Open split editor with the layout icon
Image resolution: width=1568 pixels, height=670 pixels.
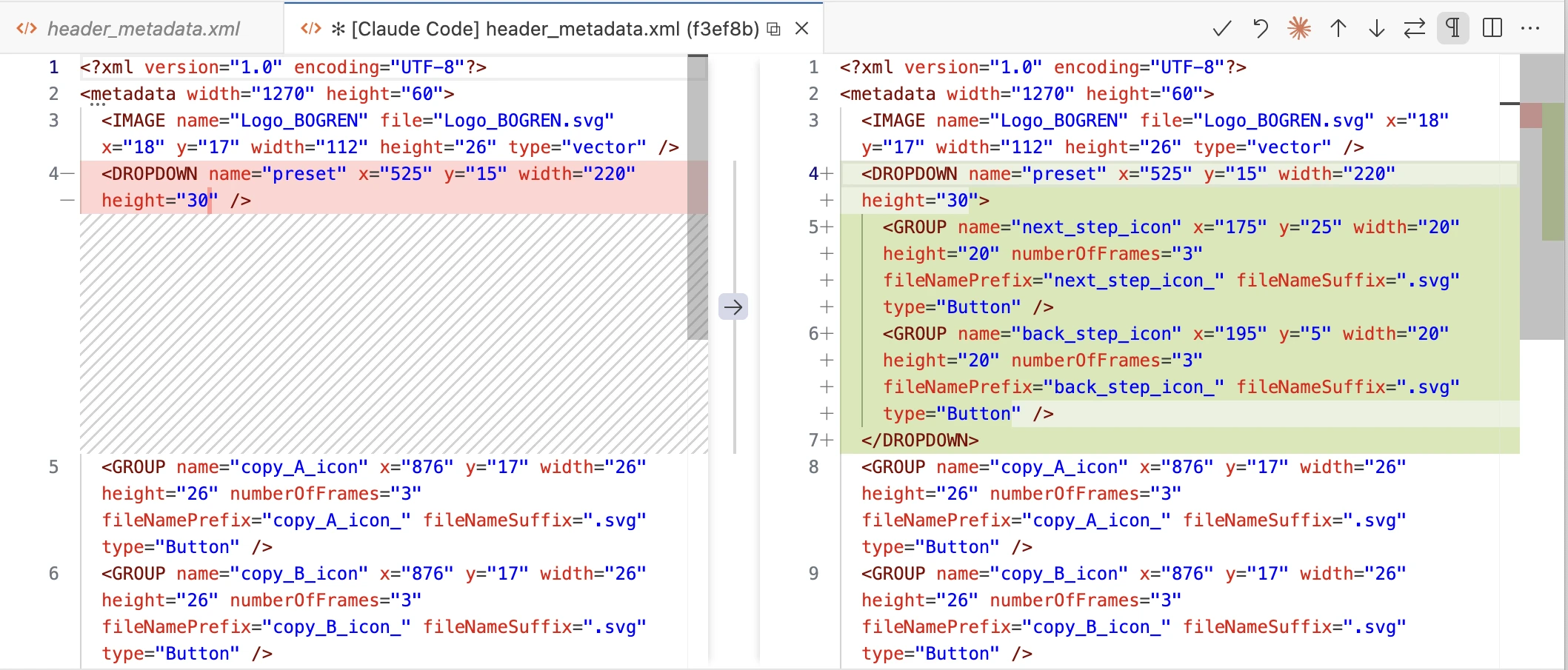click(x=1492, y=29)
